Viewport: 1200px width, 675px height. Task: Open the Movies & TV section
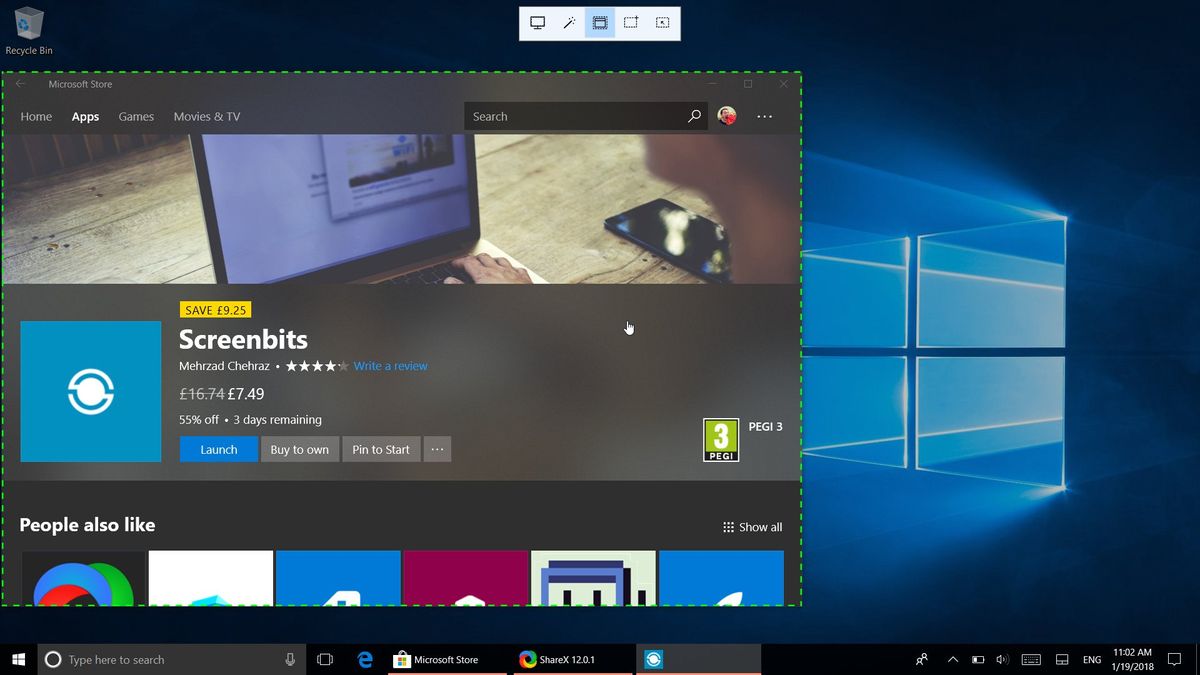[x=206, y=116]
